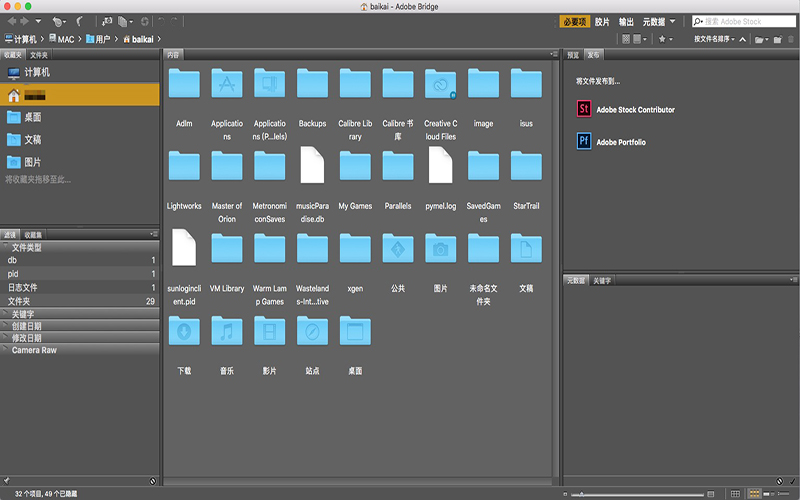This screenshot has height=500, width=800.
Task: Clear filters icon in filter panel
Action: [153, 481]
